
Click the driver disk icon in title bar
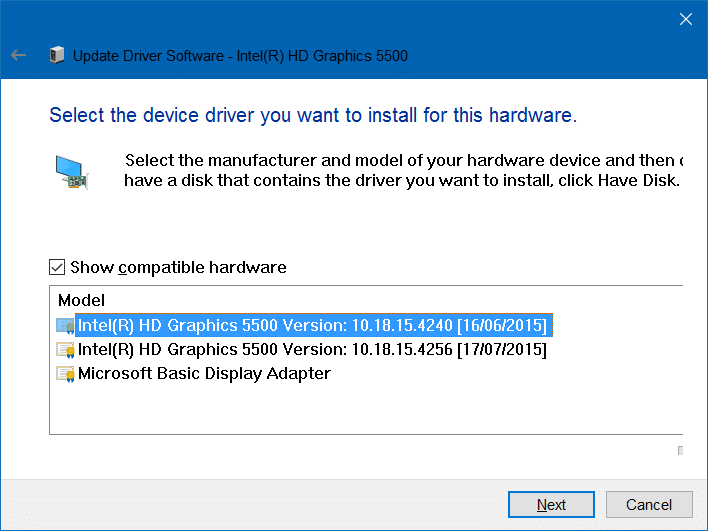57,55
